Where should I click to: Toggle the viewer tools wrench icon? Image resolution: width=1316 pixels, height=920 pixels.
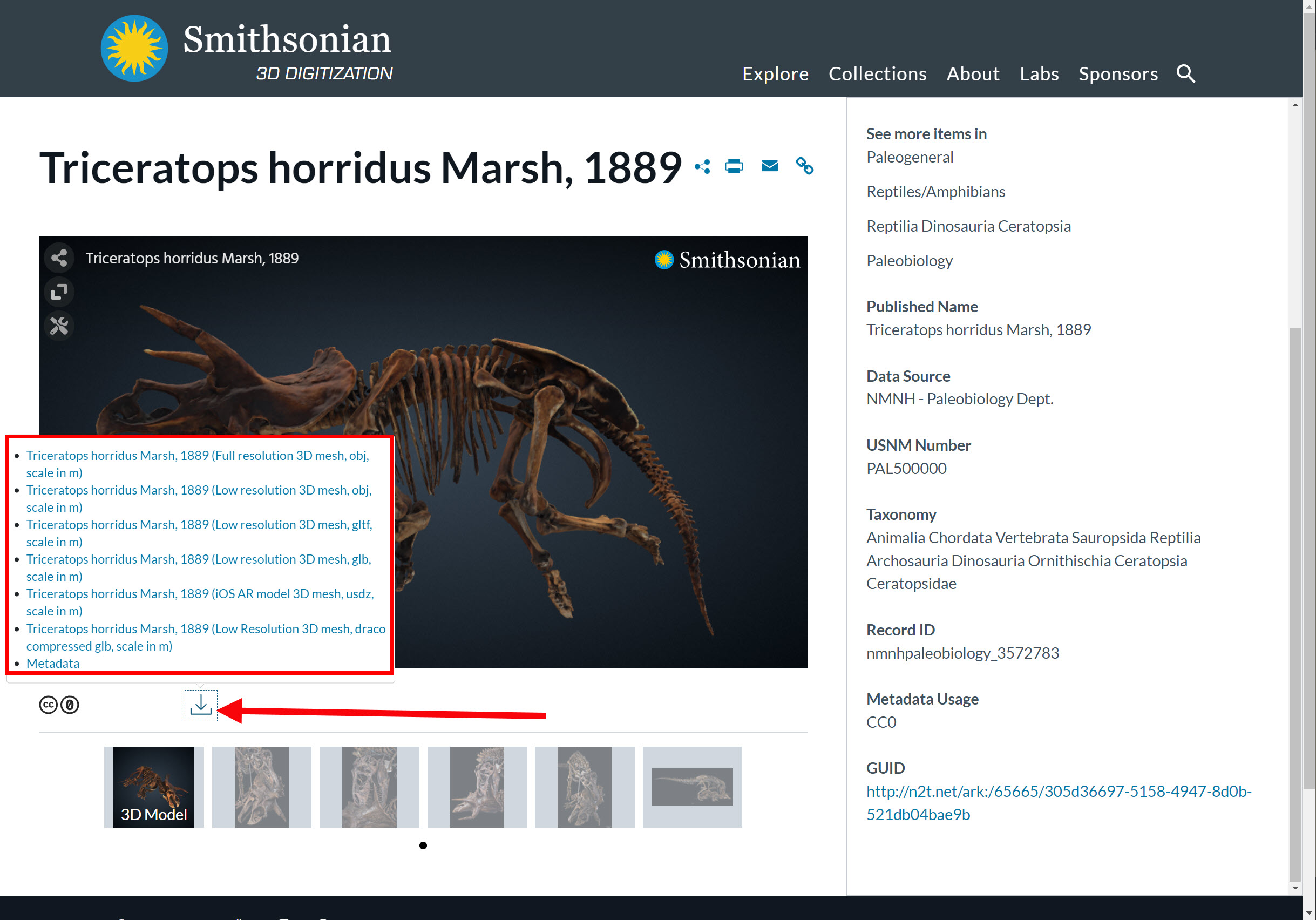pos(59,326)
